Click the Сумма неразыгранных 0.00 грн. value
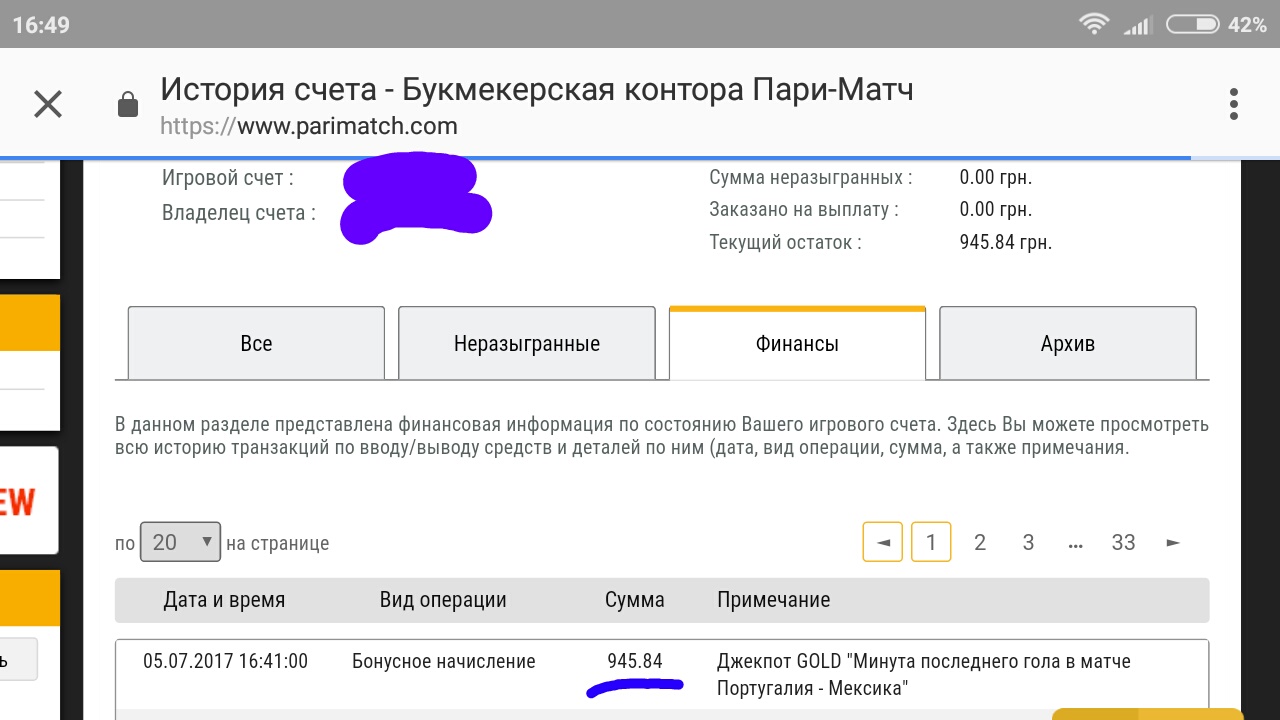Viewport: 1280px width, 720px height. [x=995, y=178]
